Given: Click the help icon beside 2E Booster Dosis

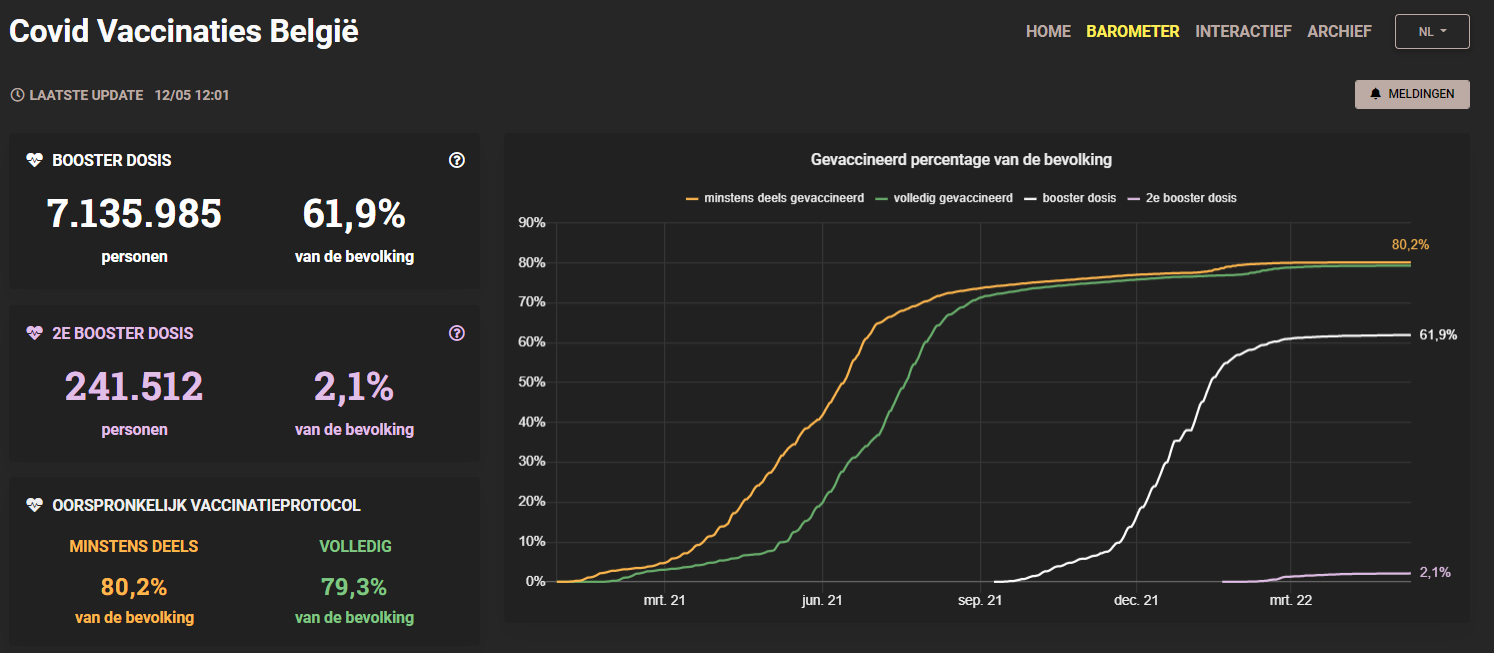Looking at the screenshot, I should pyautogui.click(x=457, y=333).
